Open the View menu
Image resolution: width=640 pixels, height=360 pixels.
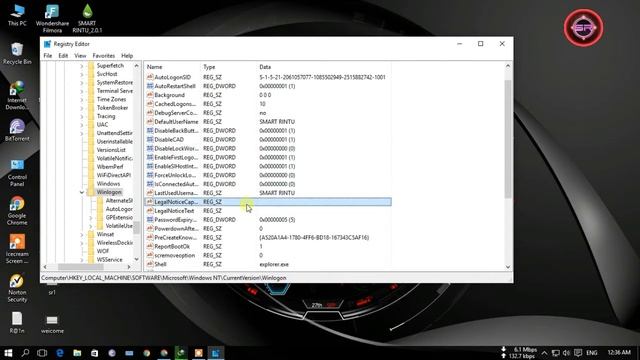pos(80,56)
